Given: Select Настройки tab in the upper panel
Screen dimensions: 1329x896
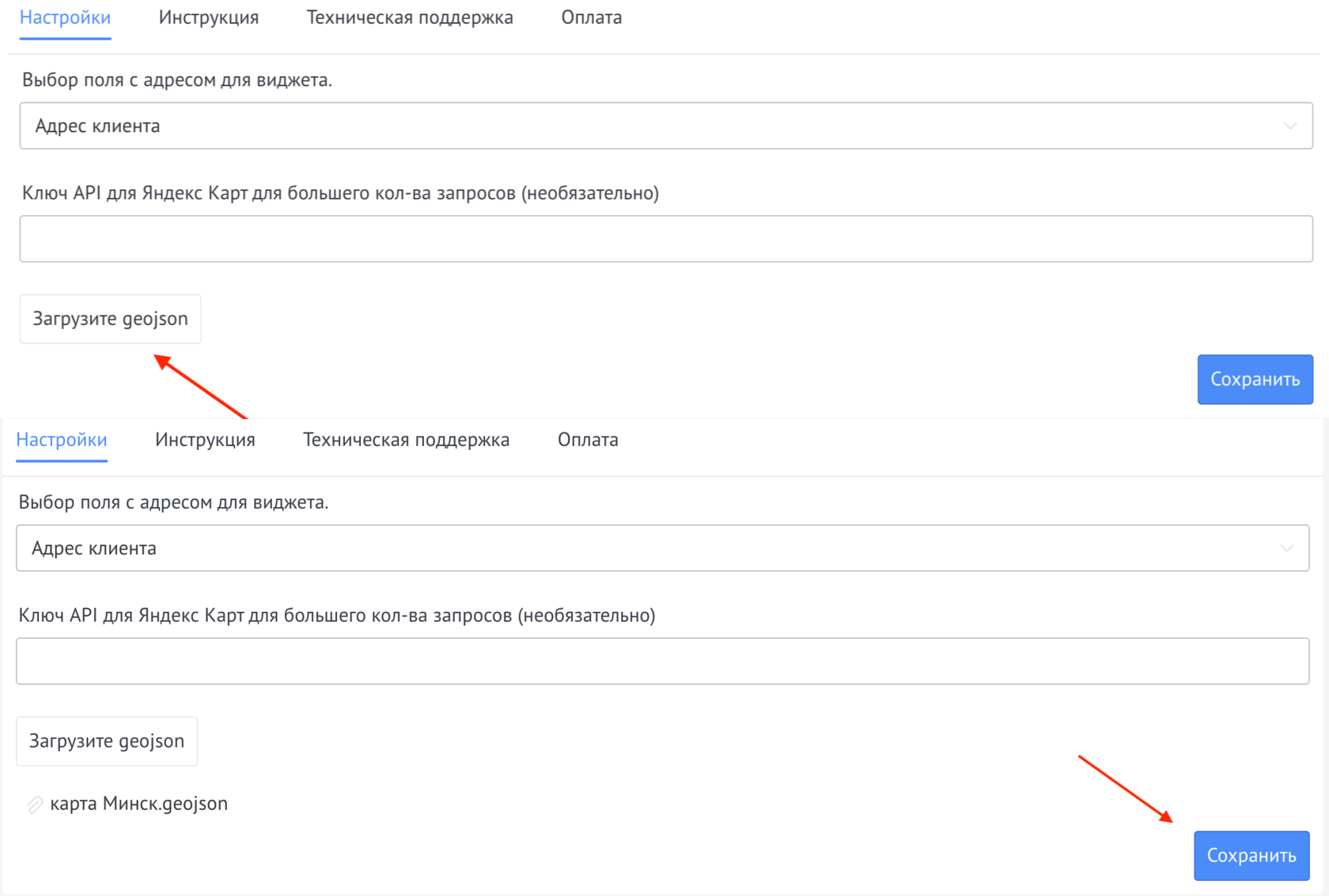Looking at the screenshot, I should (65, 17).
